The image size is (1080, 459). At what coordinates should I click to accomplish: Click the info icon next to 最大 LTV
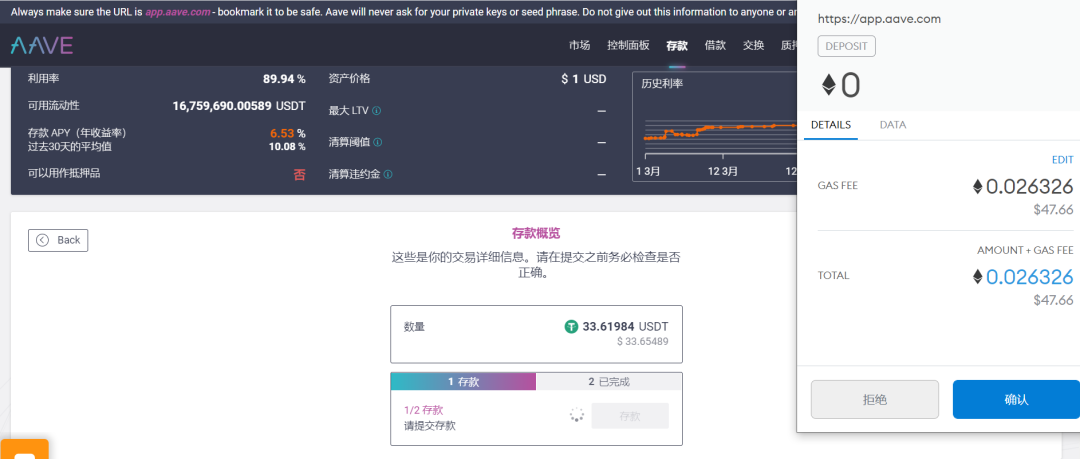pos(377,110)
